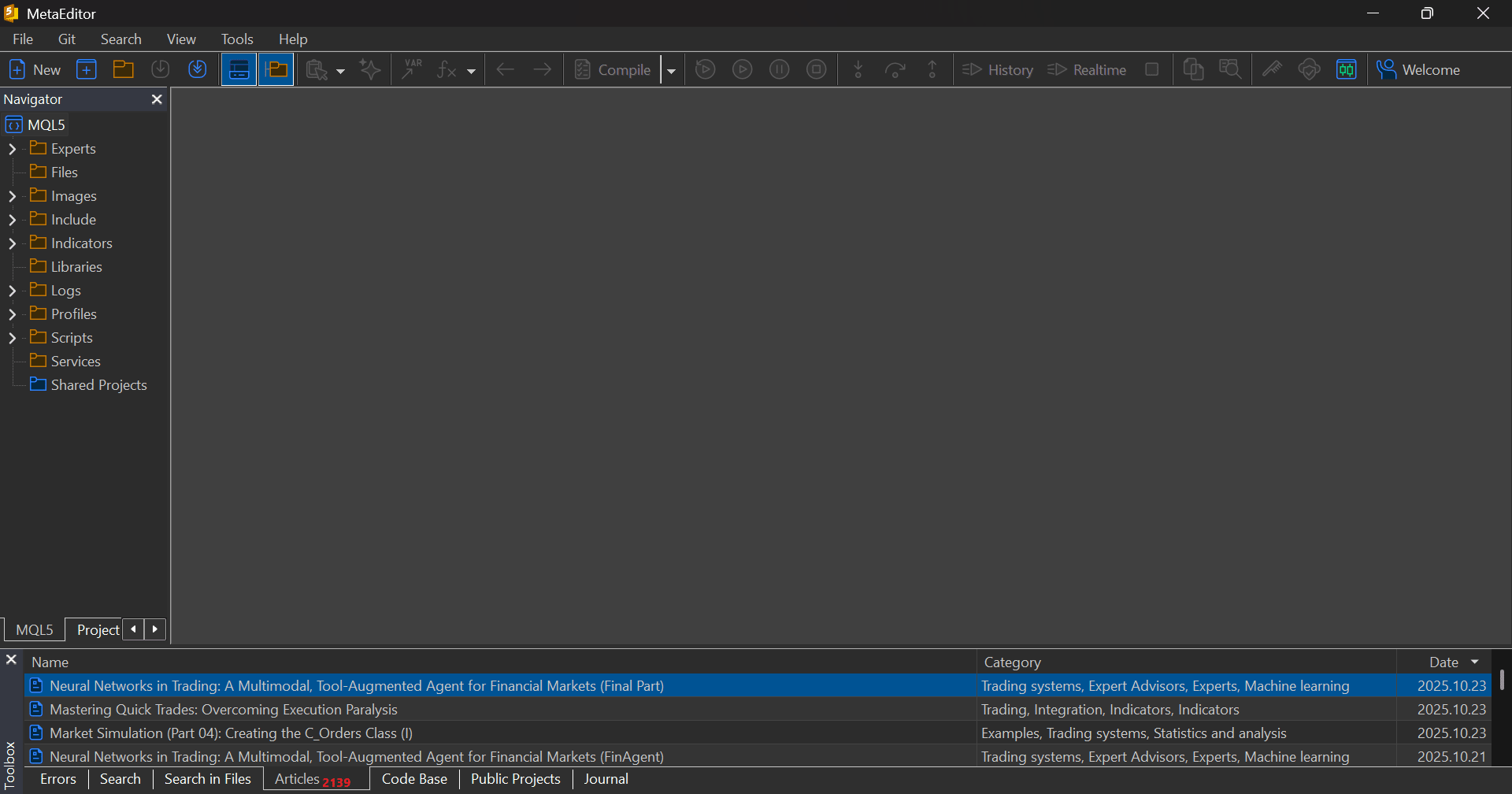Click the new project window icon
This screenshot has height=794, width=1512.
87,69
